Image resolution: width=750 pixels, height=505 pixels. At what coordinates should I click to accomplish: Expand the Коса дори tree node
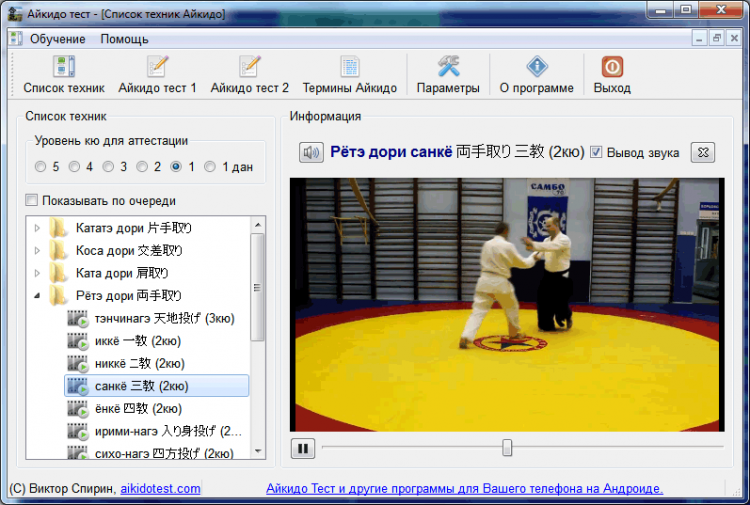click(37, 250)
